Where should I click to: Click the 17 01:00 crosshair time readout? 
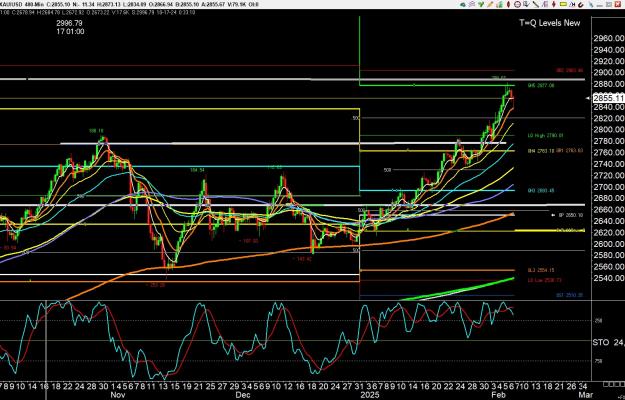point(71,31)
